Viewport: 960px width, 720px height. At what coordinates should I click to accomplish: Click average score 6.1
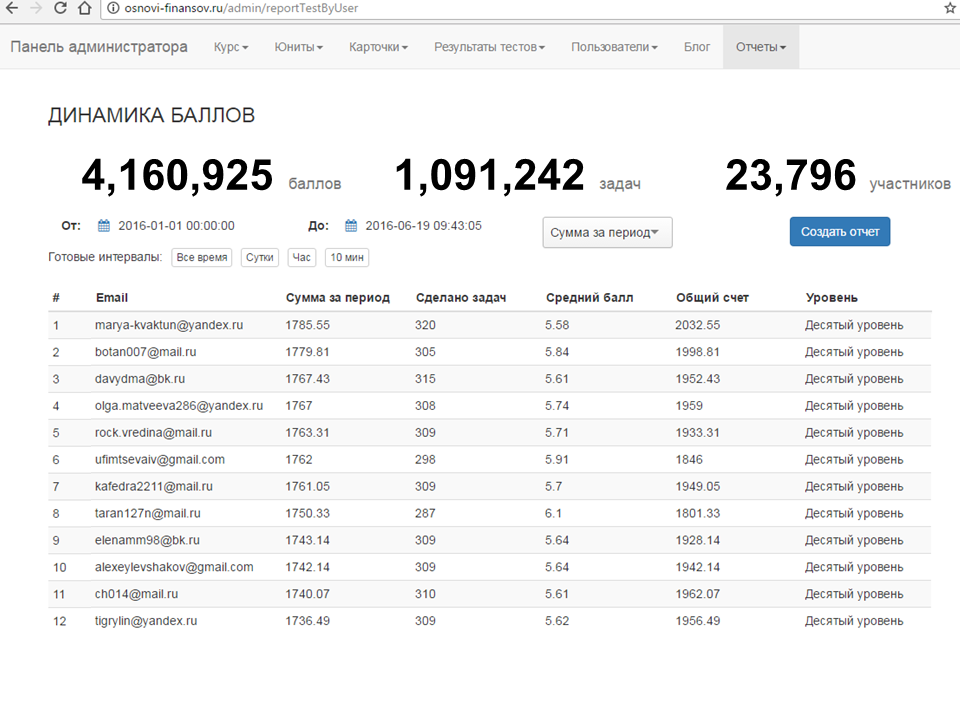[x=553, y=514]
